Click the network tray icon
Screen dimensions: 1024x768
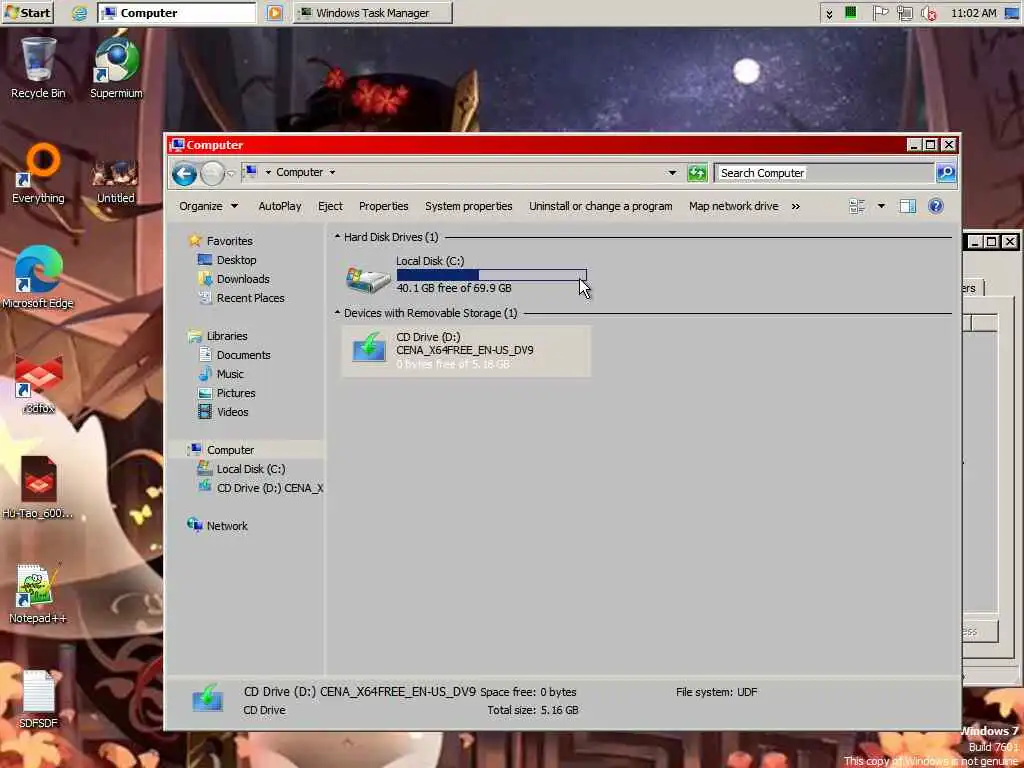click(904, 13)
